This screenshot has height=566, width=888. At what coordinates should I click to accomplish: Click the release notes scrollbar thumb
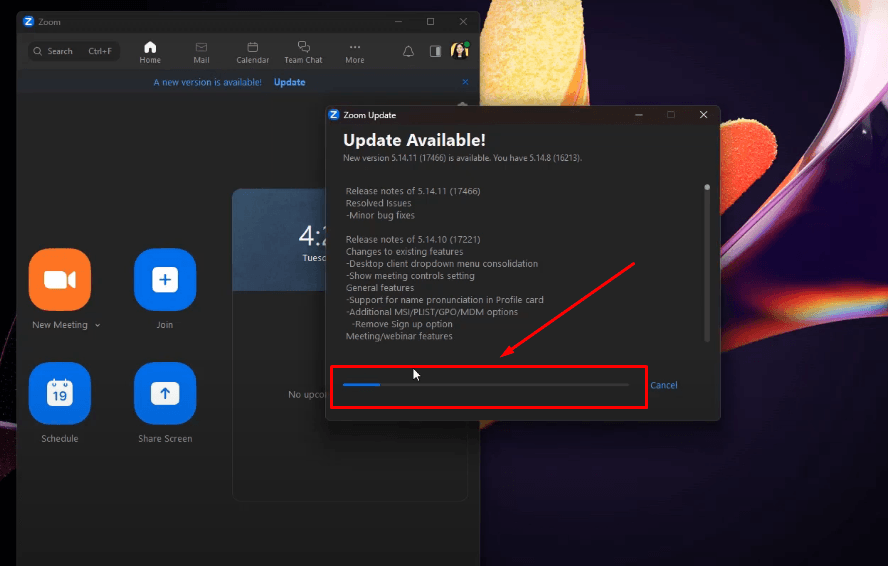tap(707, 188)
